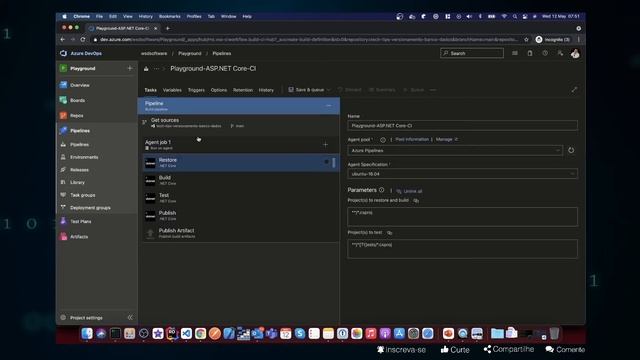The height and width of the screenshot is (360, 640).
Task: Switch to the Tasks tab
Action: coord(150,90)
